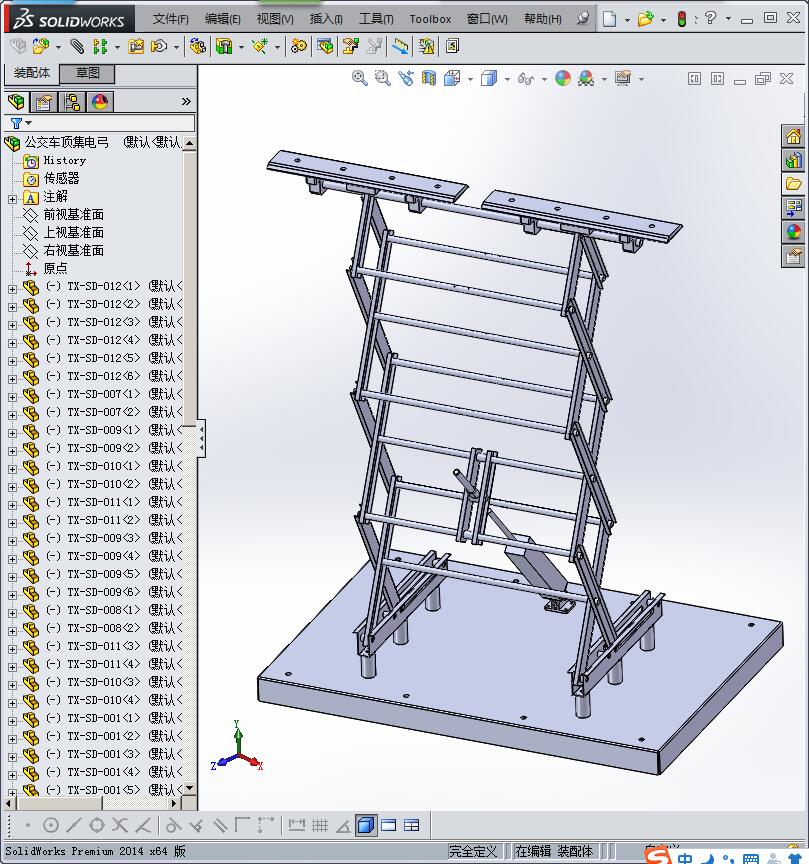
Task: Select the Move Component tool
Action: coord(159,46)
